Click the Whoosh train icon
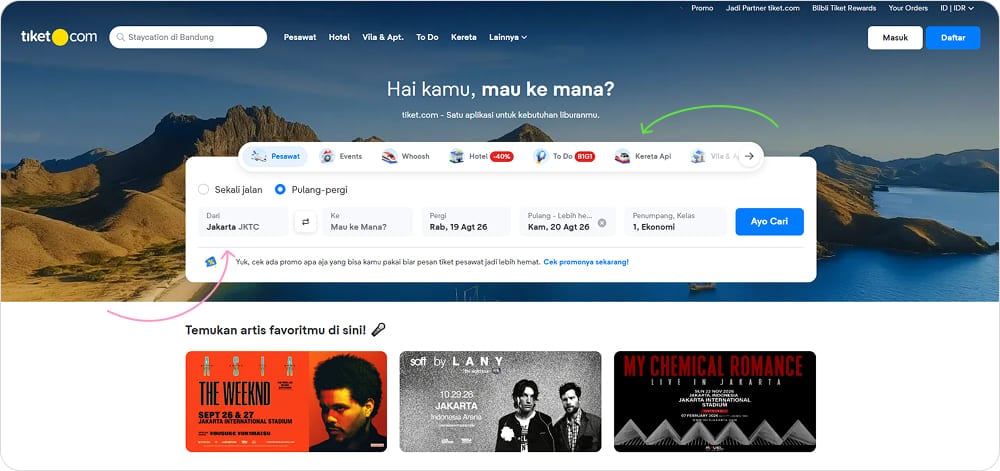Viewport: 1000px width, 471px height. (389, 156)
